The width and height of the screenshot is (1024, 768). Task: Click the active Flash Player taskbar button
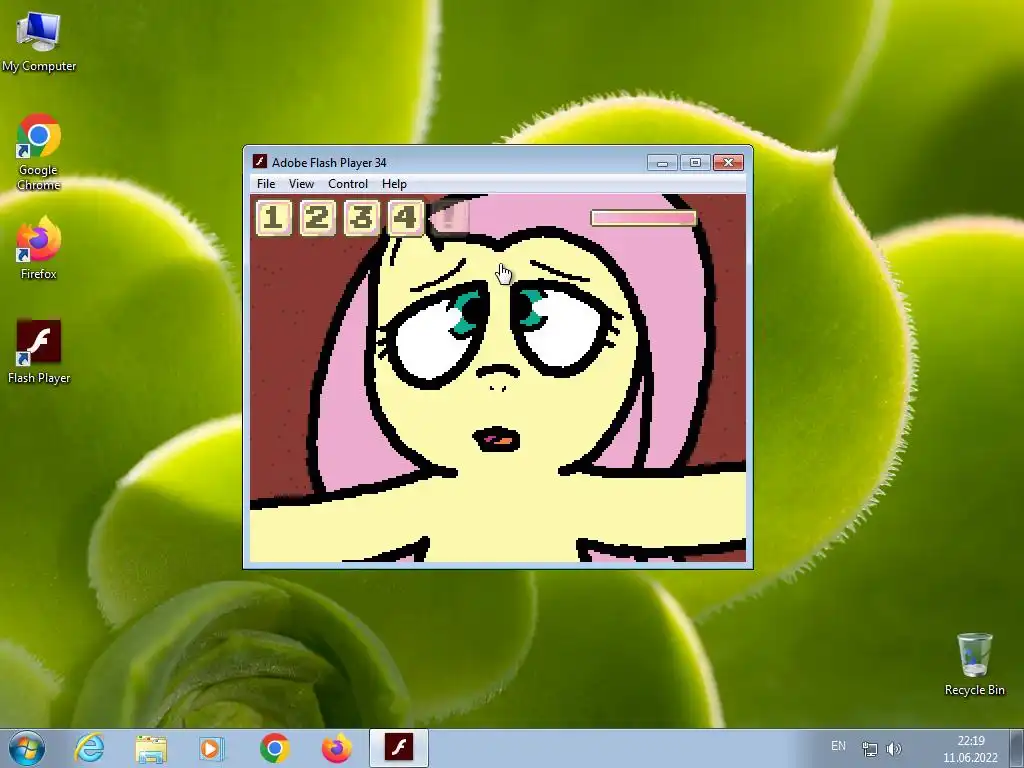pyautogui.click(x=398, y=748)
